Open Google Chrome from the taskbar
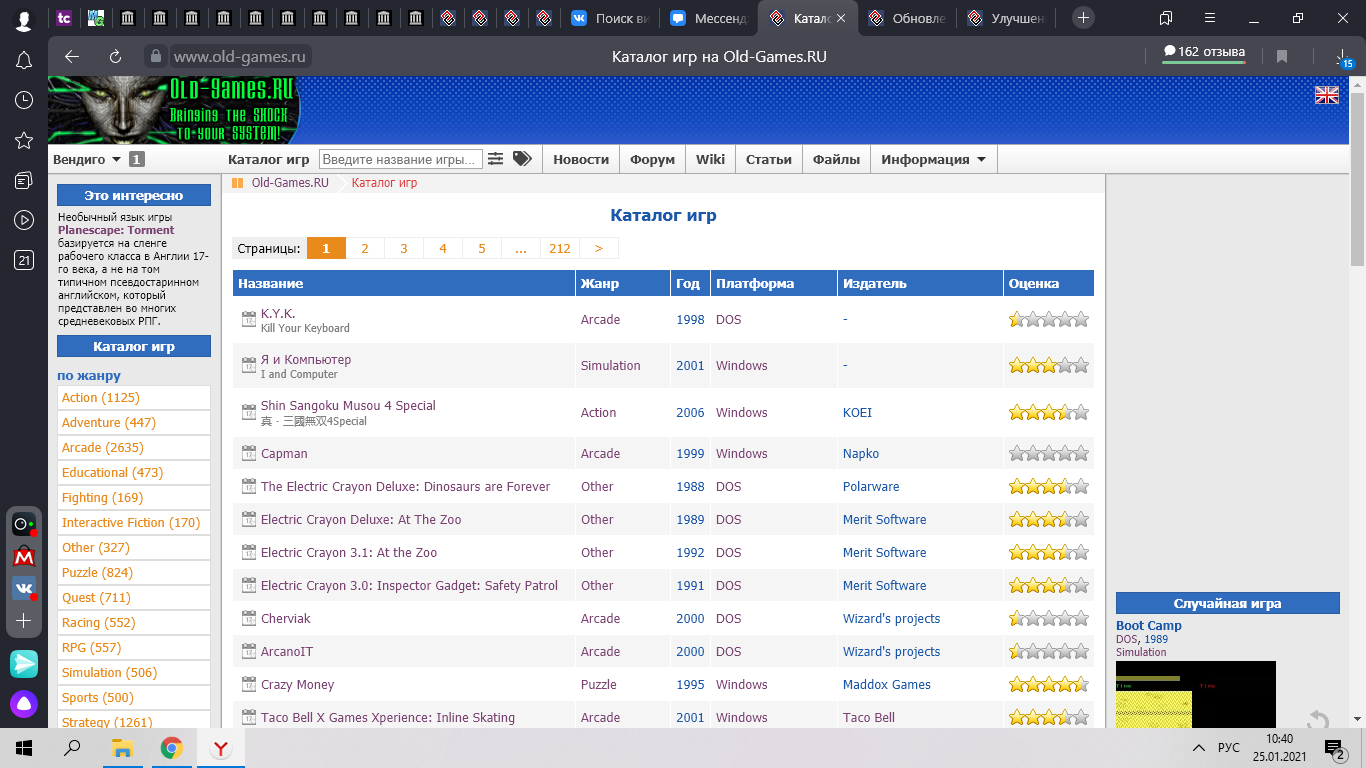1366x768 pixels. (172, 748)
